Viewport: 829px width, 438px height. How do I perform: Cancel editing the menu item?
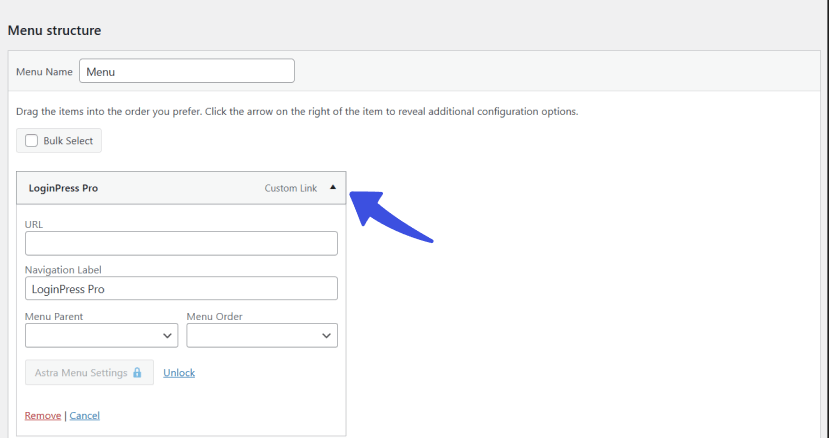(85, 416)
